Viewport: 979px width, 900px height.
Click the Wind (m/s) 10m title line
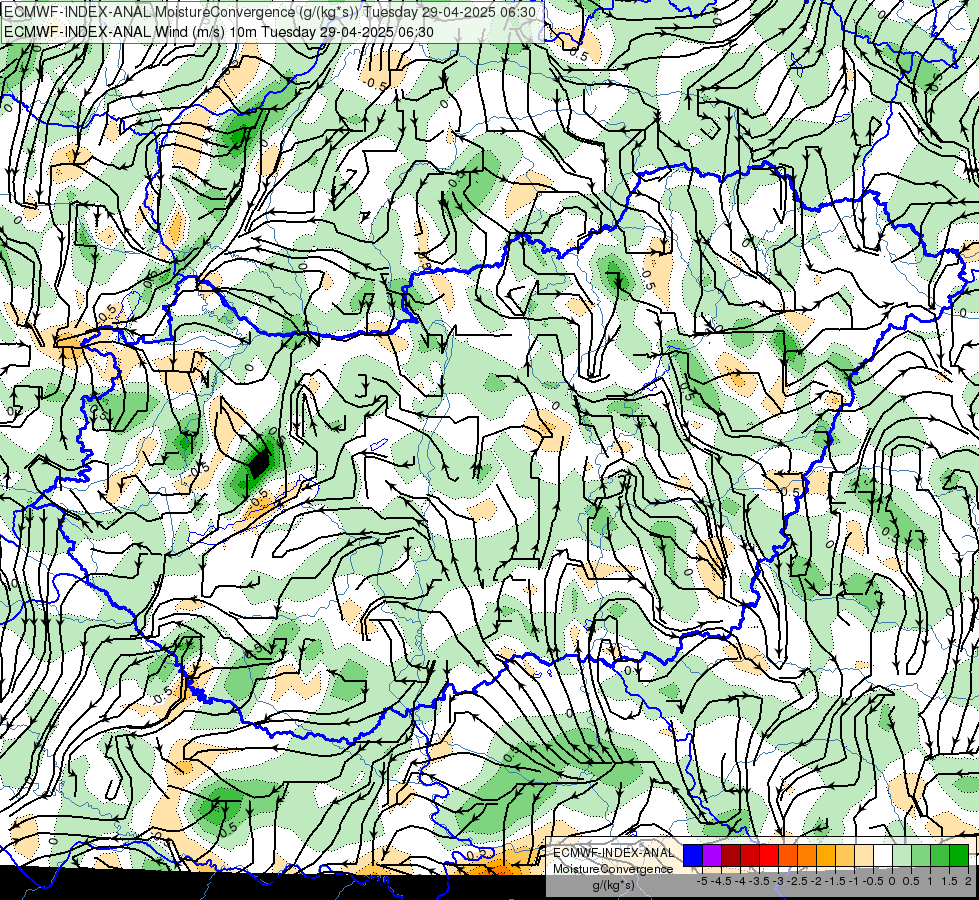click(x=219, y=31)
